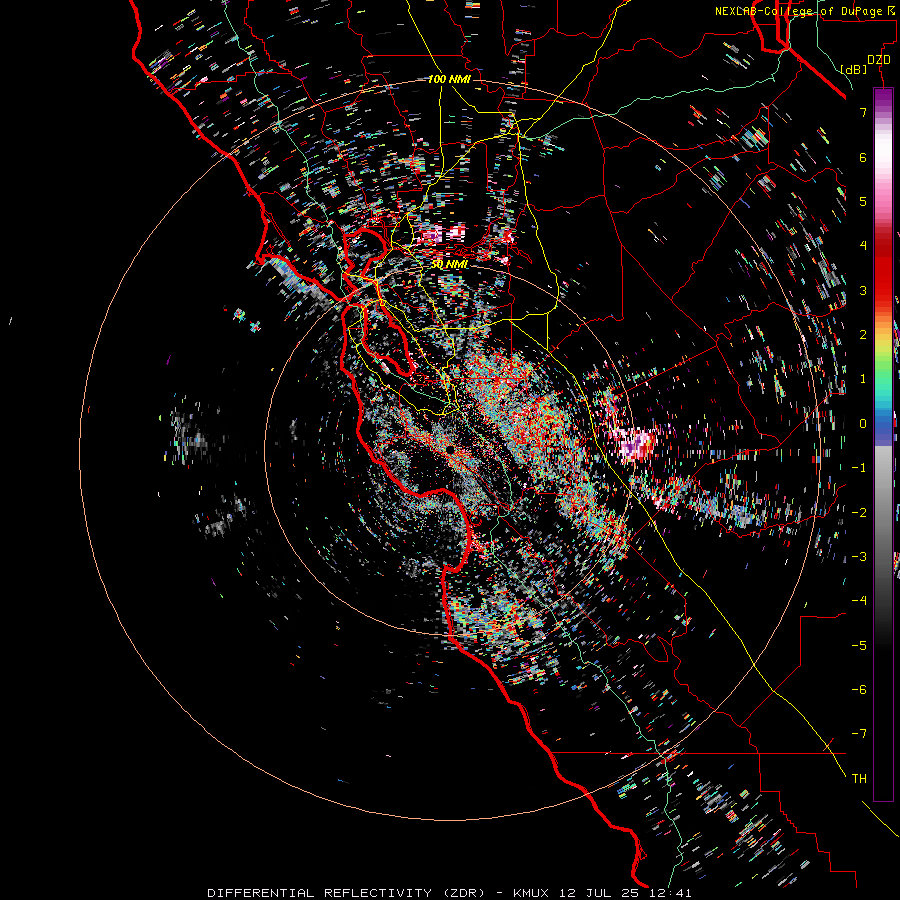This screenshot has width=900, height=900.
Task: Click the DZD product label
Action: [879, 60]
